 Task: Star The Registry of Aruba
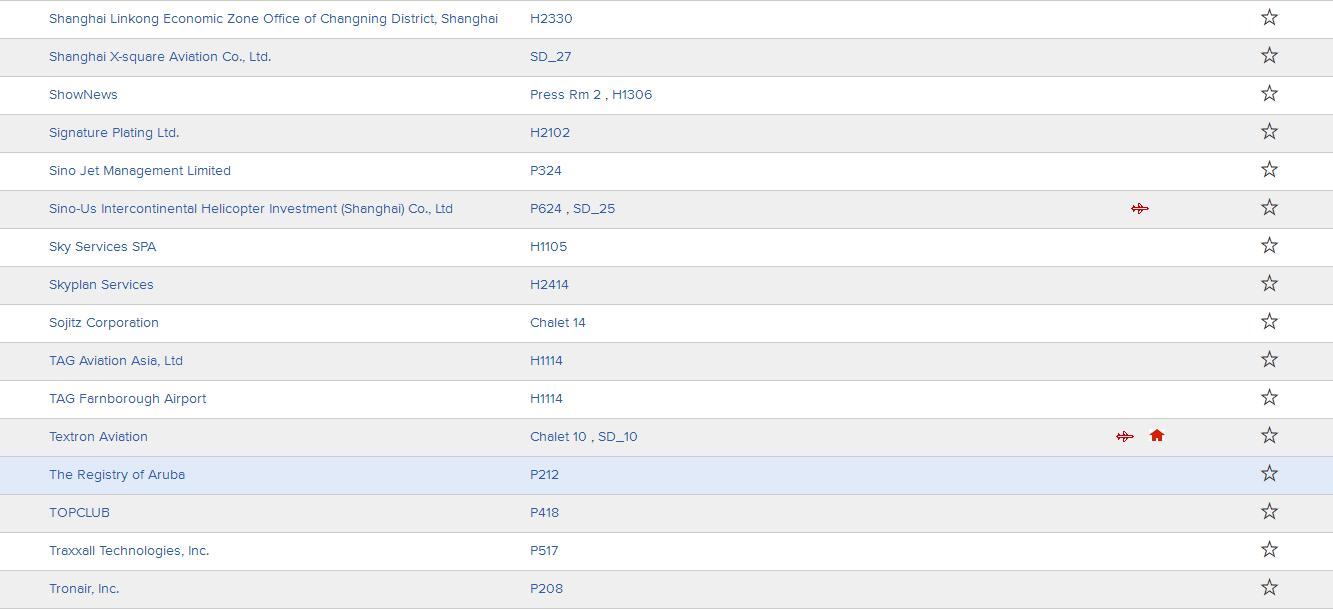pos(1269,473)
